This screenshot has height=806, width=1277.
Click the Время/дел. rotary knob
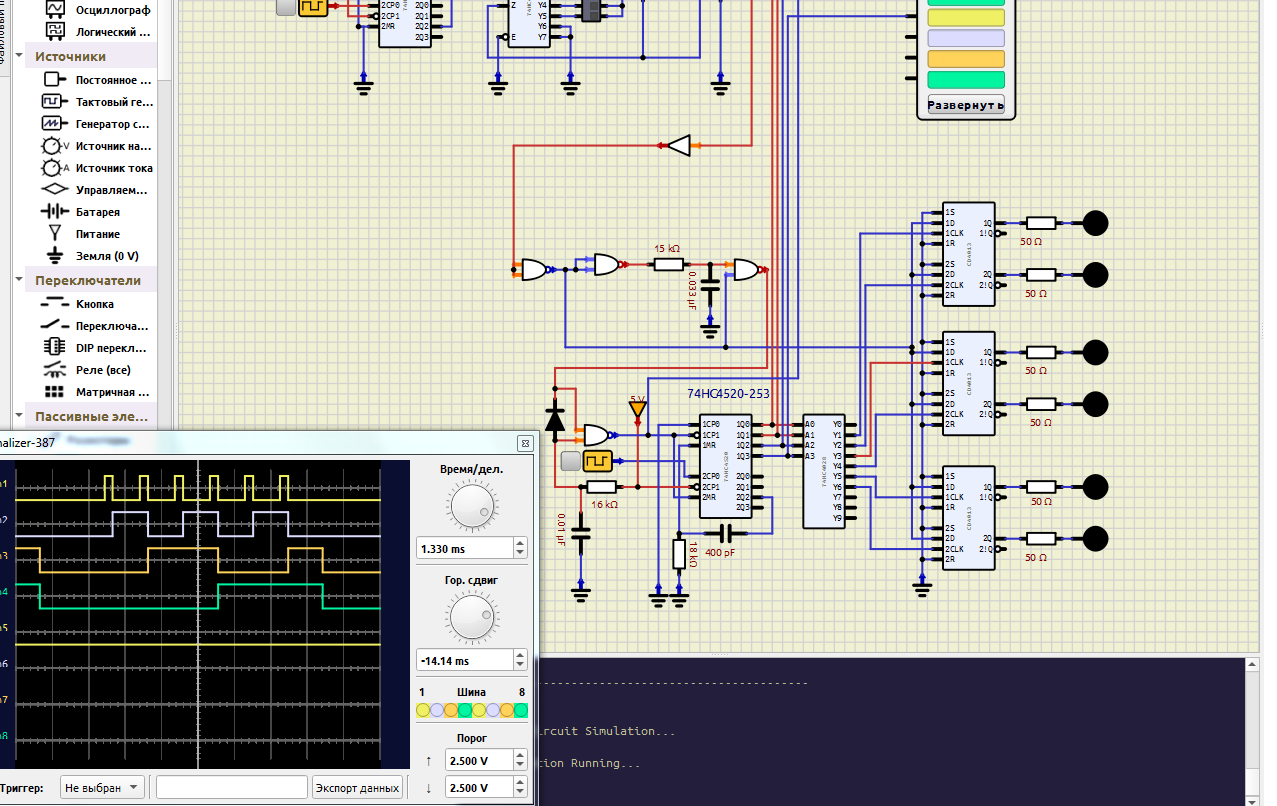coord(471,505)
